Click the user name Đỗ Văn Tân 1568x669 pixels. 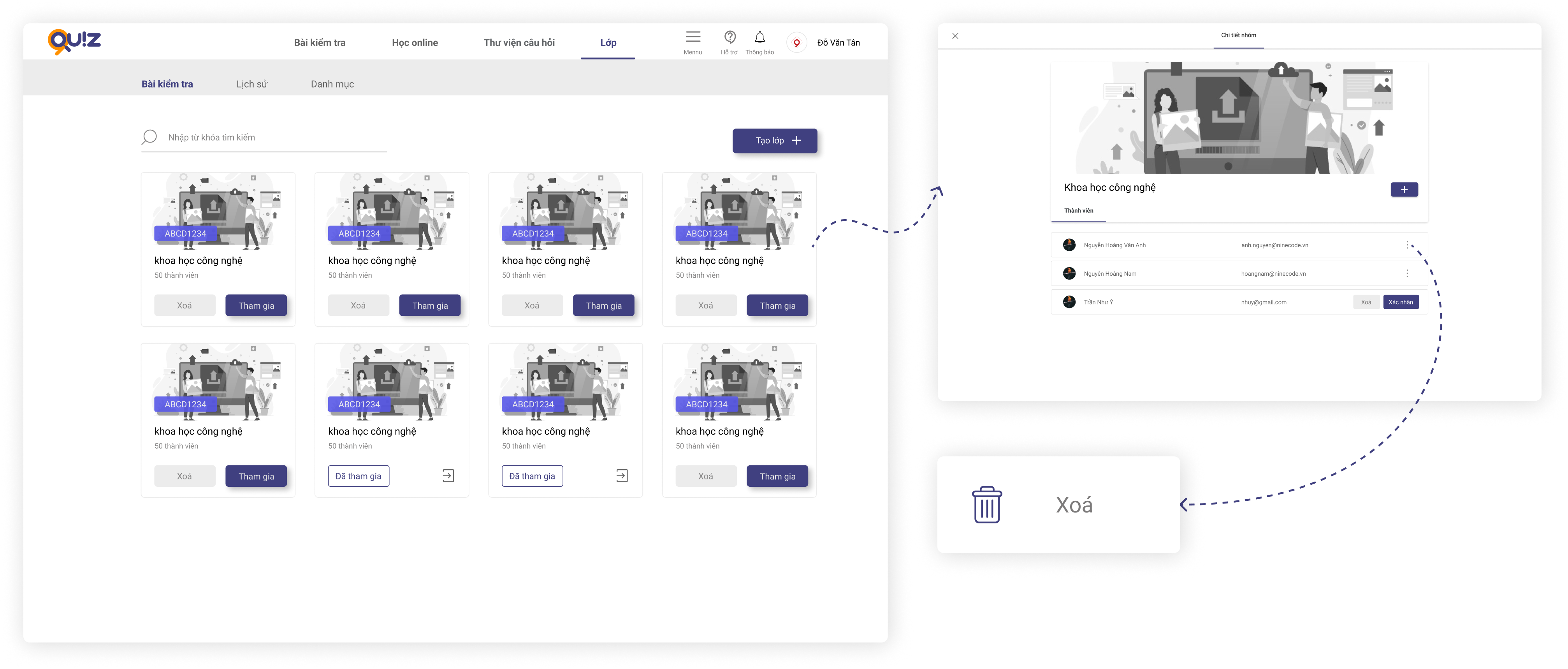[x=838, y=42]
